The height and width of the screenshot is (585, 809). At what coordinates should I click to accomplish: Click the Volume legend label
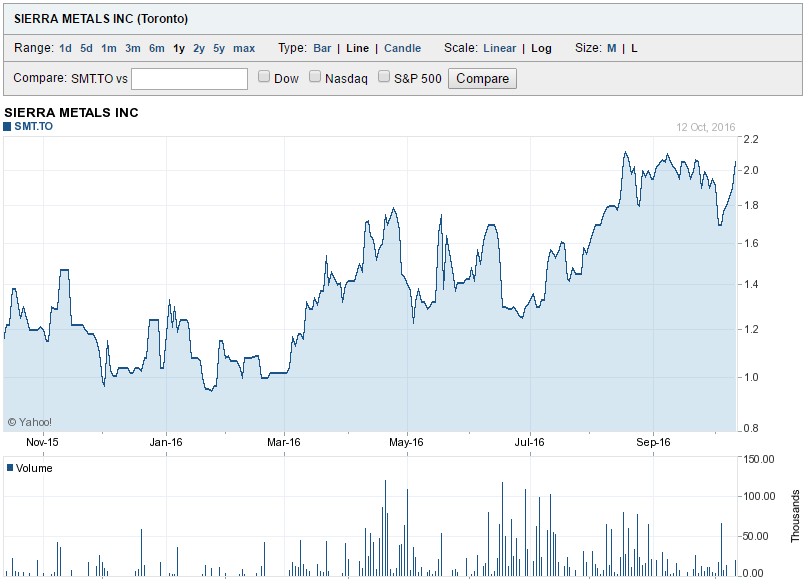coord(34,468)
